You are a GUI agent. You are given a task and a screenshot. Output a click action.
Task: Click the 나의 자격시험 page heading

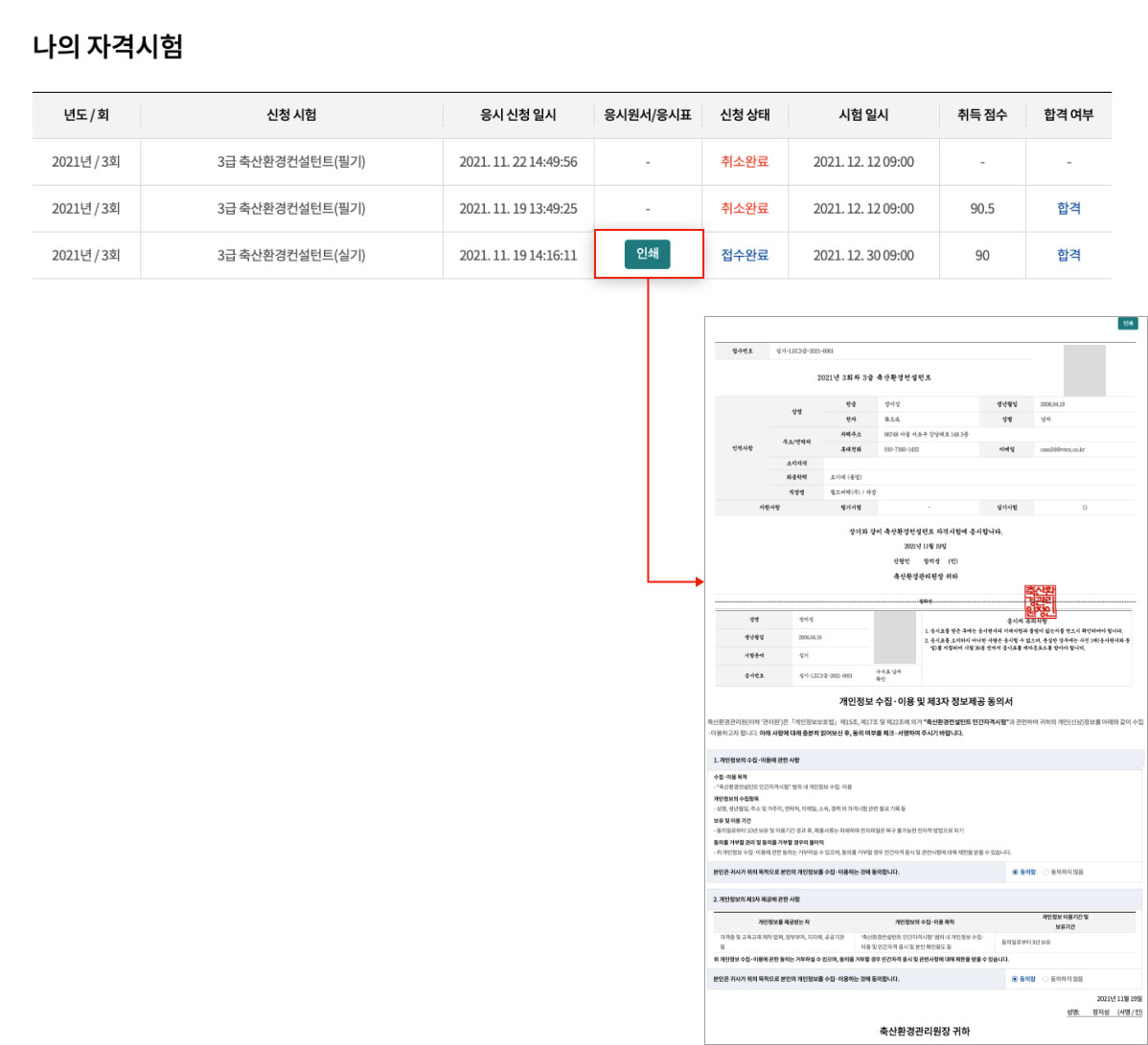pyautogui.click(x=107, y=46)
